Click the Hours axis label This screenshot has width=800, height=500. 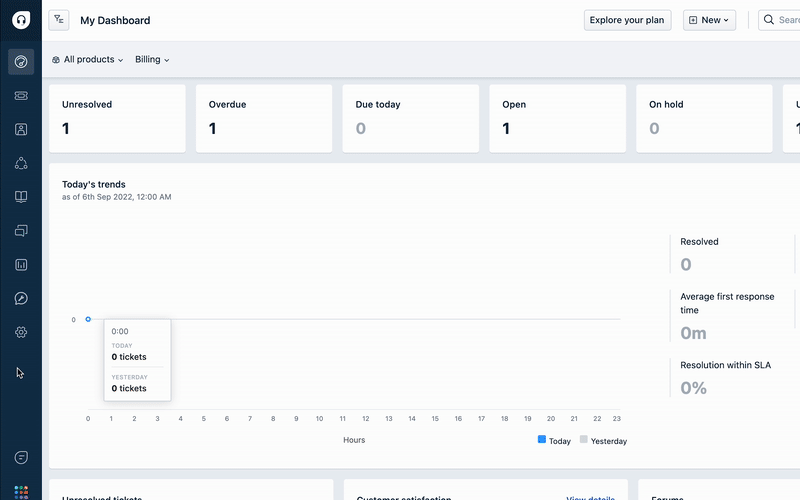point(354,440)
